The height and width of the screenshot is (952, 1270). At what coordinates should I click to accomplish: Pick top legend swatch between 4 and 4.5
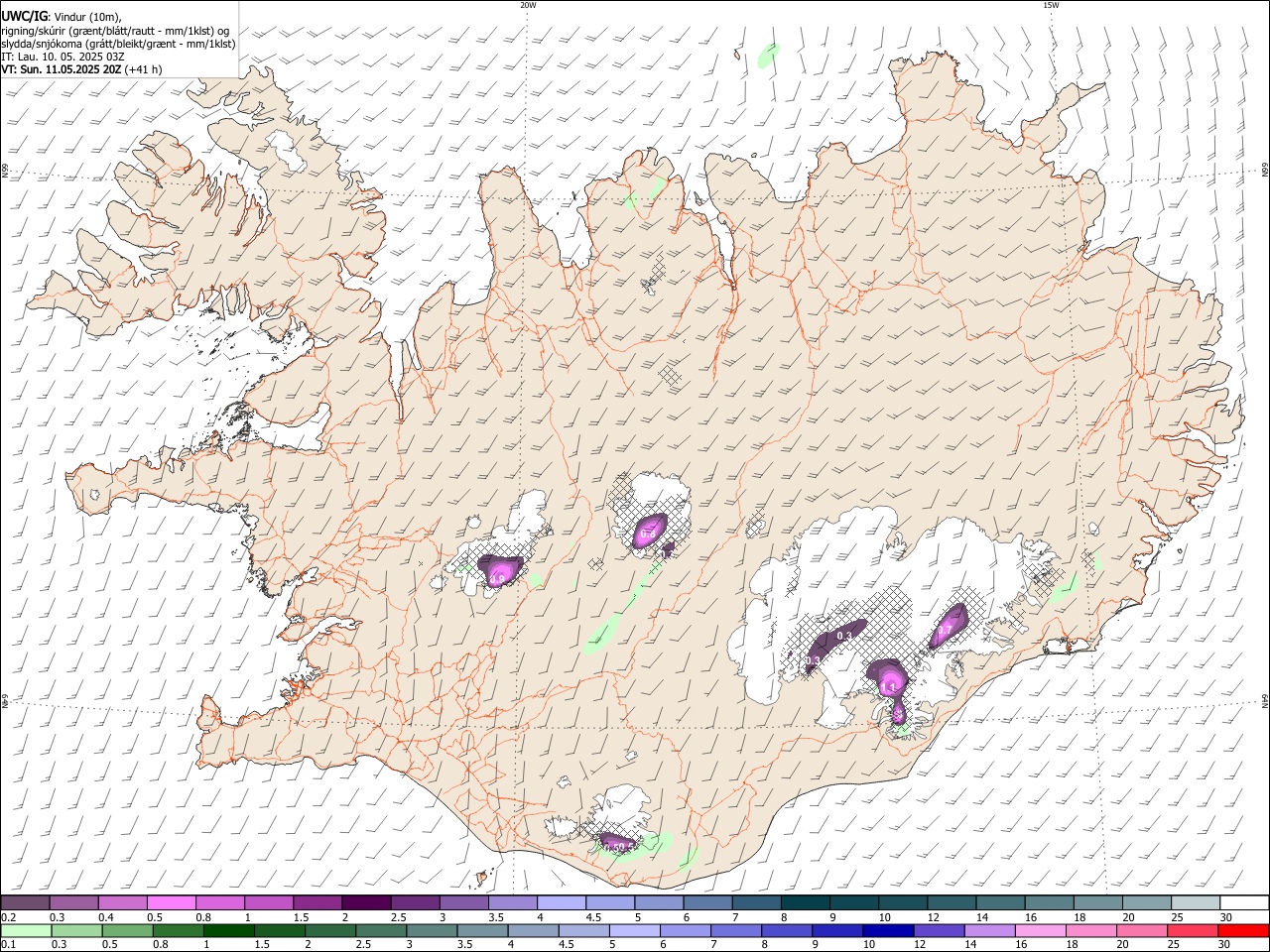[562, 902]
